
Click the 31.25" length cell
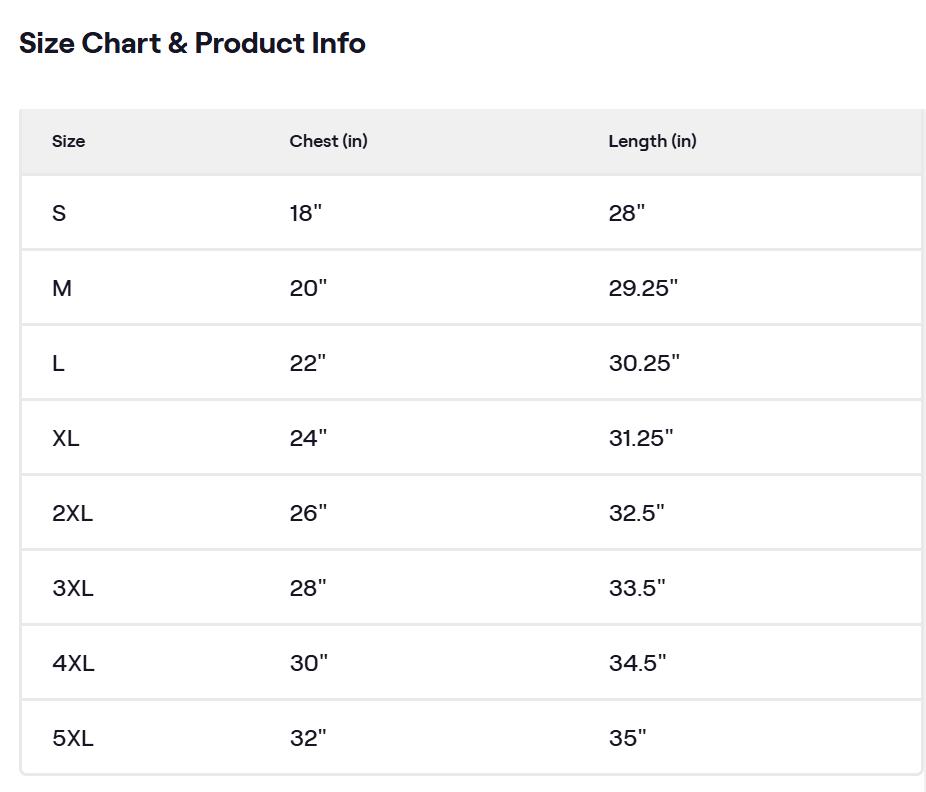[x=641, y=438]
